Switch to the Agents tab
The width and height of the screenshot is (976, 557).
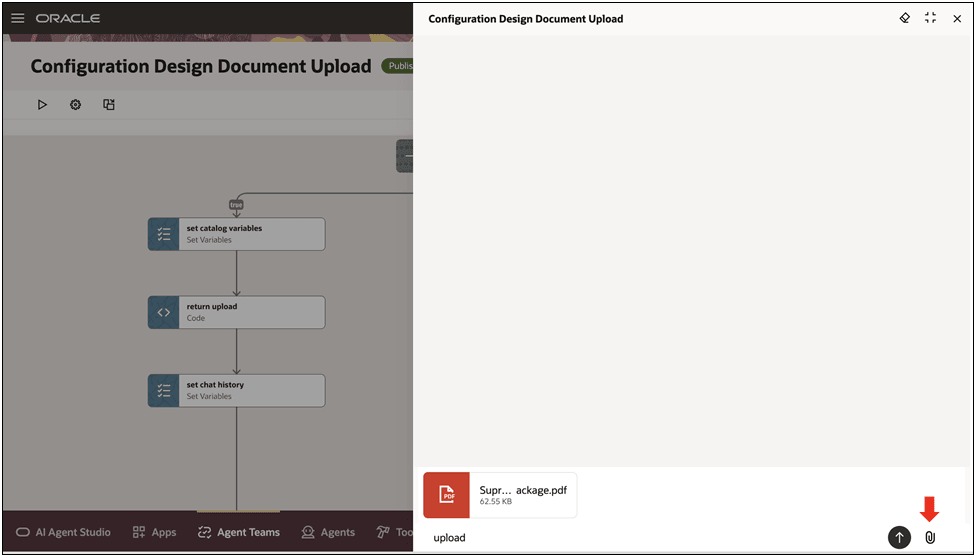click(328, 532)
